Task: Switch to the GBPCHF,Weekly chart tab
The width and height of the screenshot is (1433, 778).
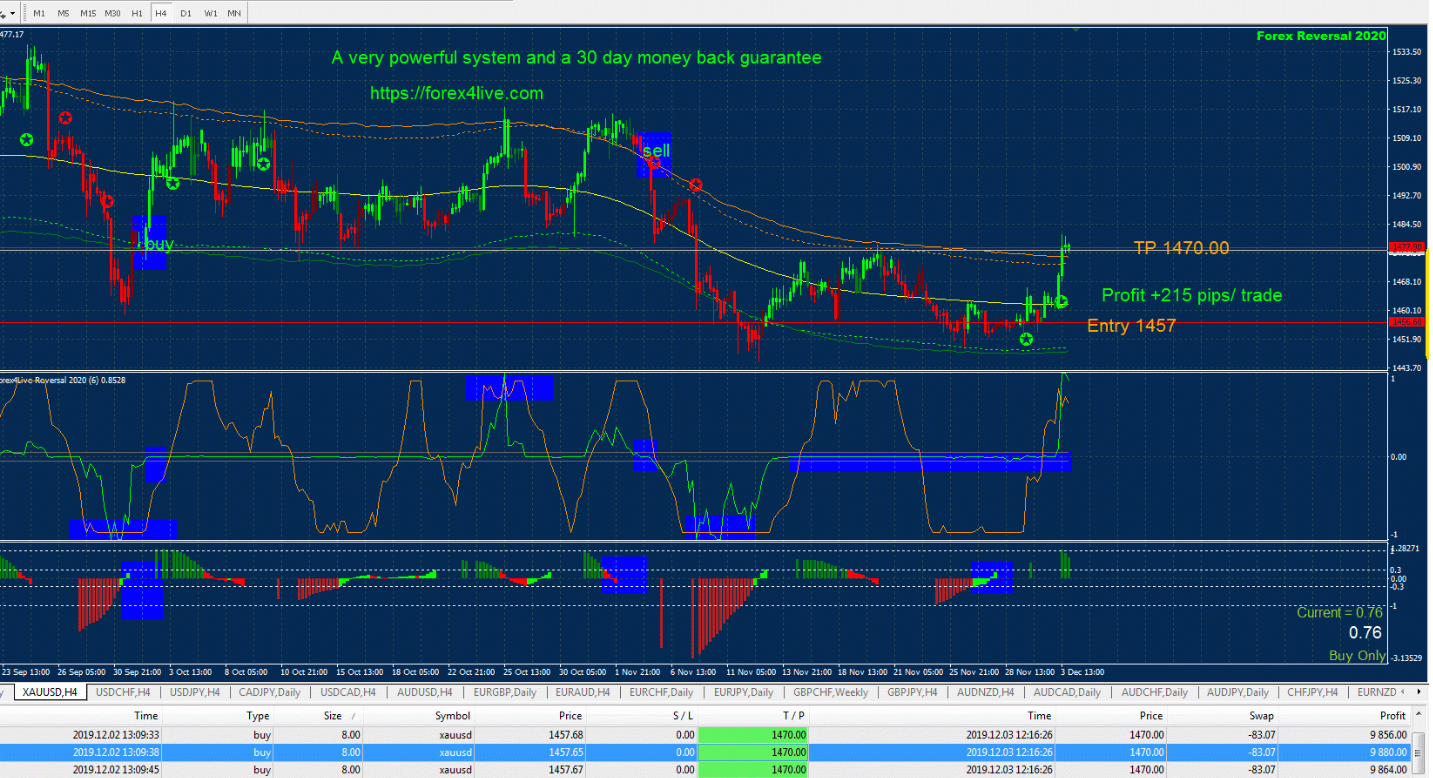Action: coord(832,692)
